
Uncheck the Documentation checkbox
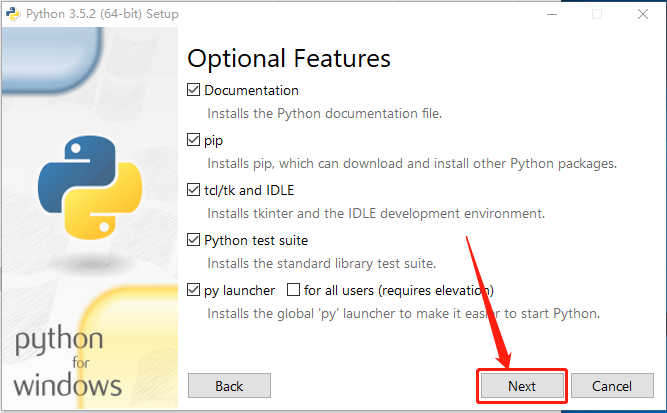point(194,90)
